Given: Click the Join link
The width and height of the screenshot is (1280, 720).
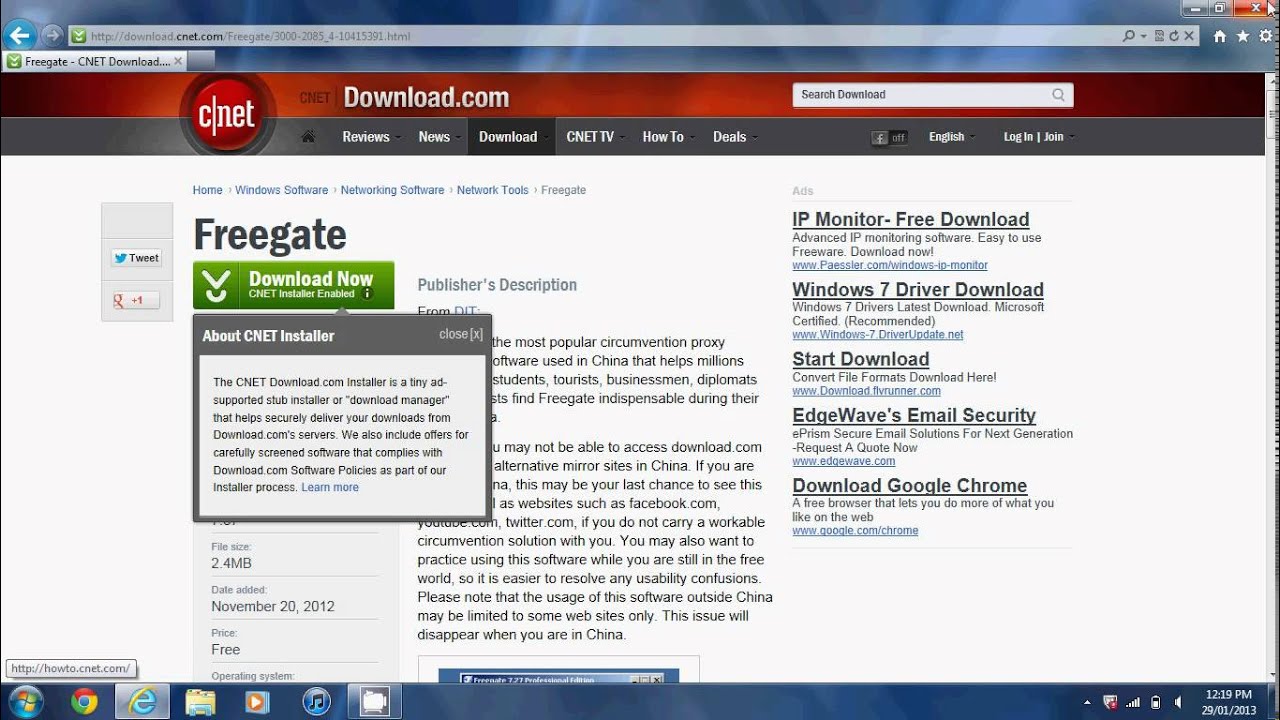Looking at the screenshot, I should tap(1054, 137).
